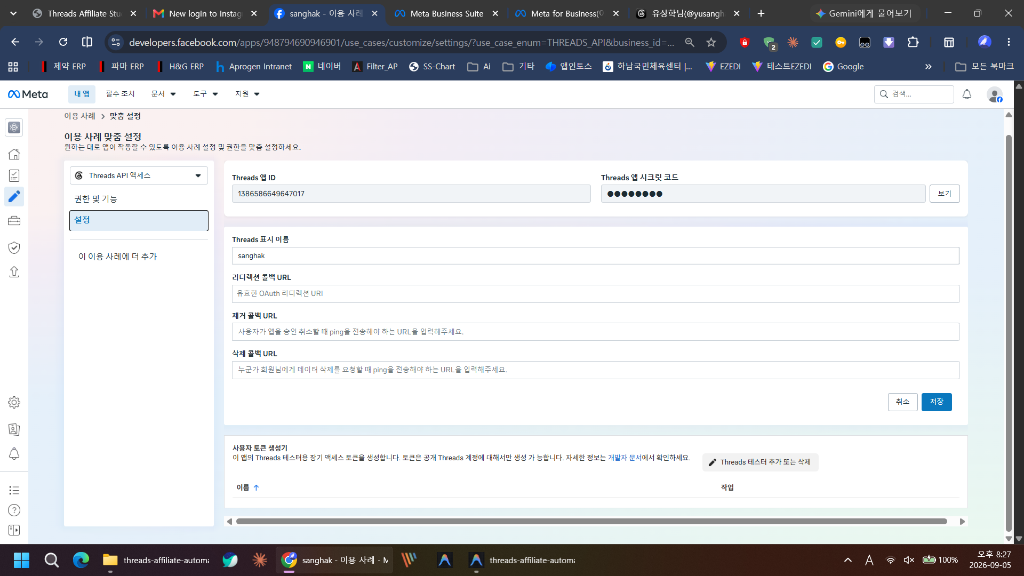Click the 취소 cancel button
This screenshot has height=576, width=1024.
[903, 402]
